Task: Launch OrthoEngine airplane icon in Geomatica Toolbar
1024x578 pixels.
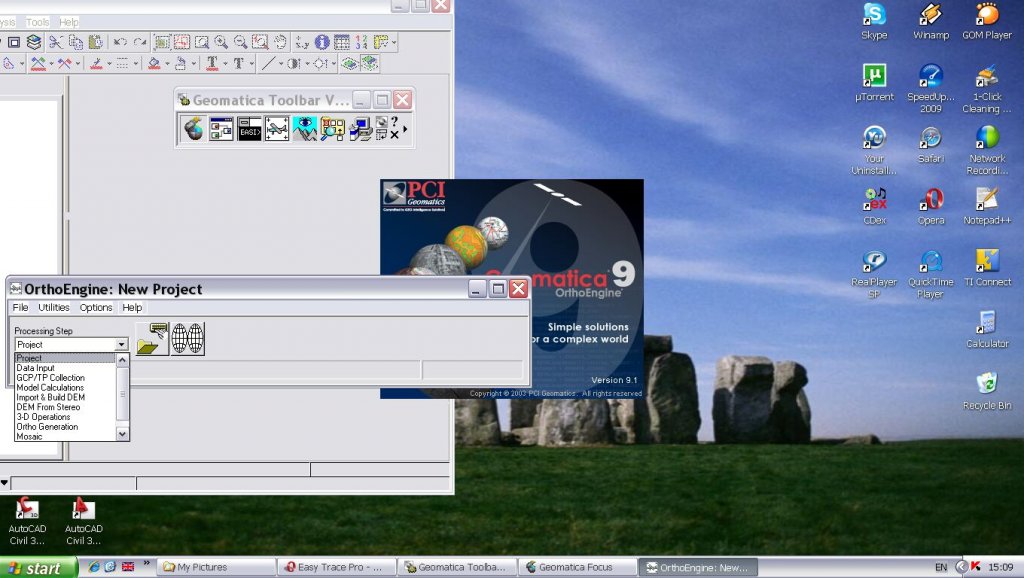Action: coord(277,129)
